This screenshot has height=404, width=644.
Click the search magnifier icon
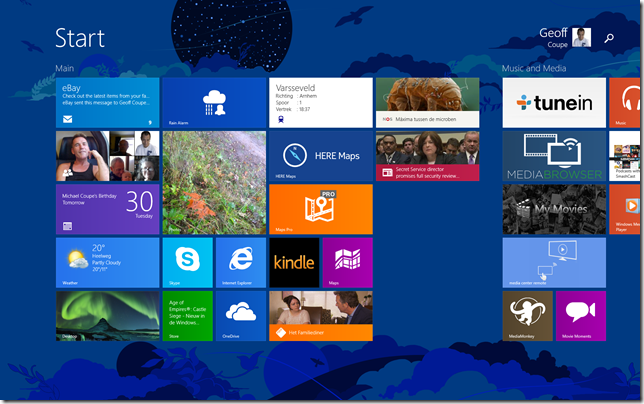[x=610, y=38]
